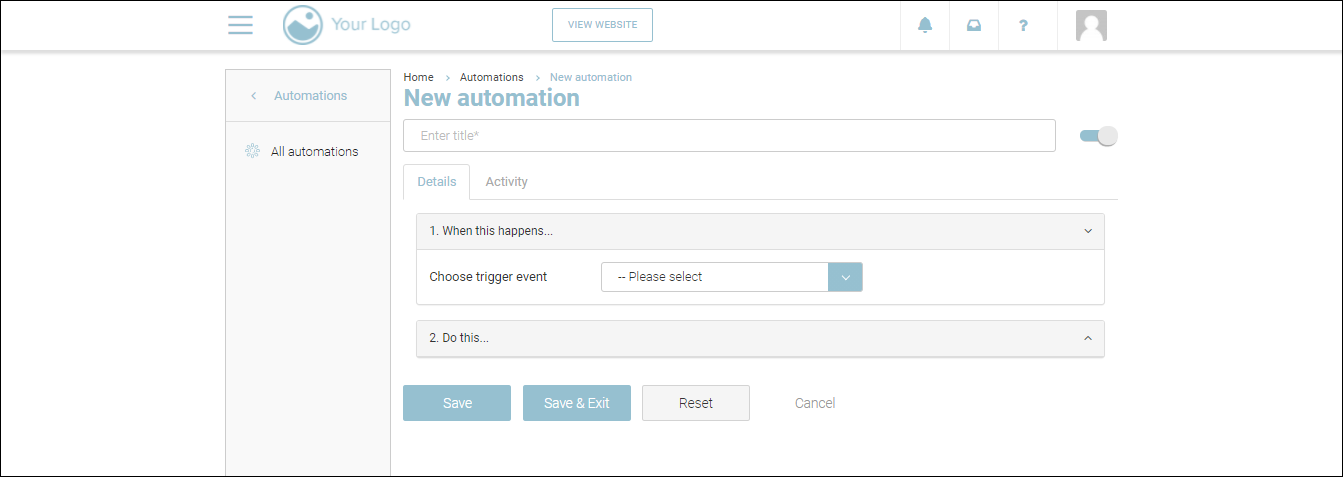Click the Cancel link
Image resolution: width=1343 pixels, height=477 pixels.
click(x=814, y=403)
